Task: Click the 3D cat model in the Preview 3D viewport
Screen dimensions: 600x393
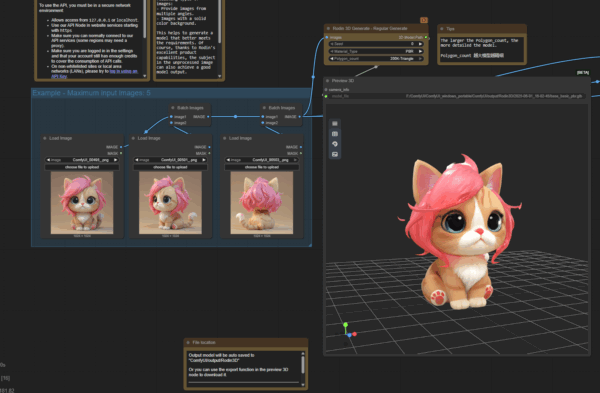Action: [x=461, y=232]
